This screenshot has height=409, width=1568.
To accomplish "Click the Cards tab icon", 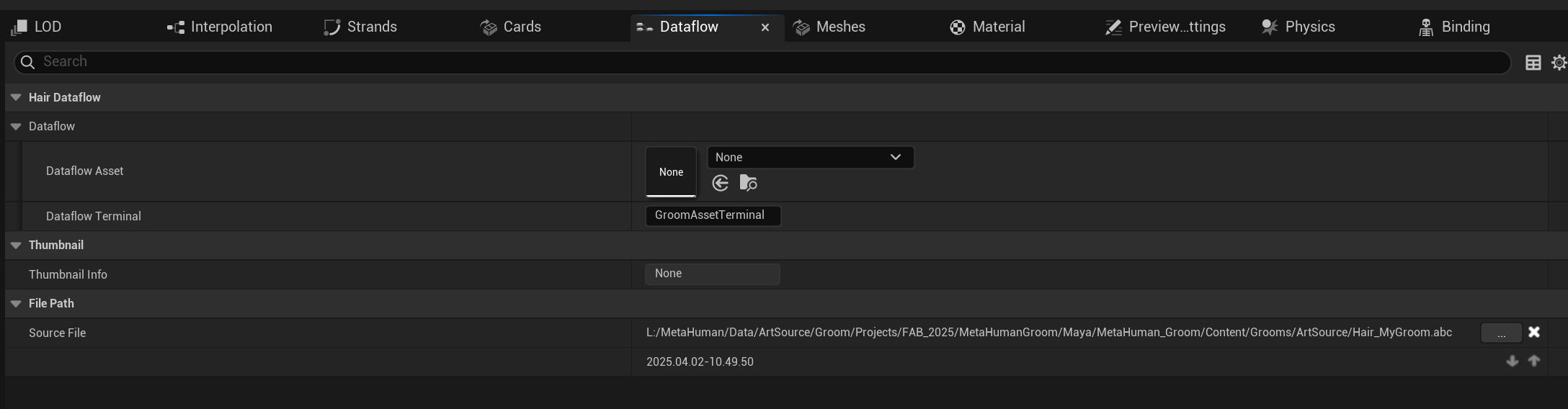I will pos(489,27).
